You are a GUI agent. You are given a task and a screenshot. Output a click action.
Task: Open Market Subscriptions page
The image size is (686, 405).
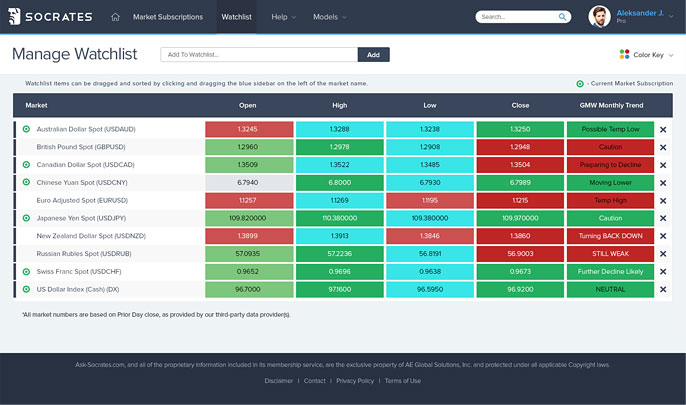(168, 17)
